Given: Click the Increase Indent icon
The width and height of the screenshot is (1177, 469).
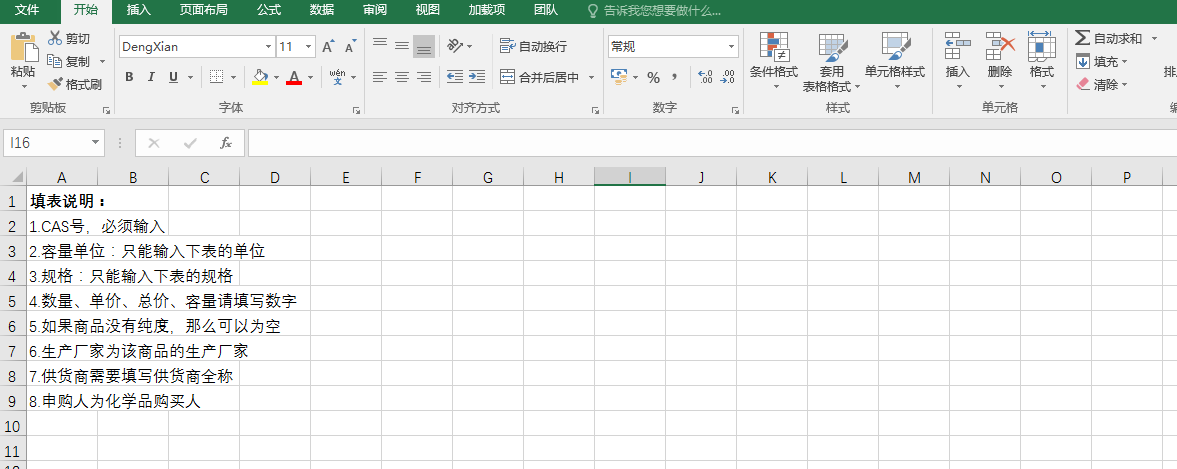Looking at the screenshot, I should coord(477,77).
